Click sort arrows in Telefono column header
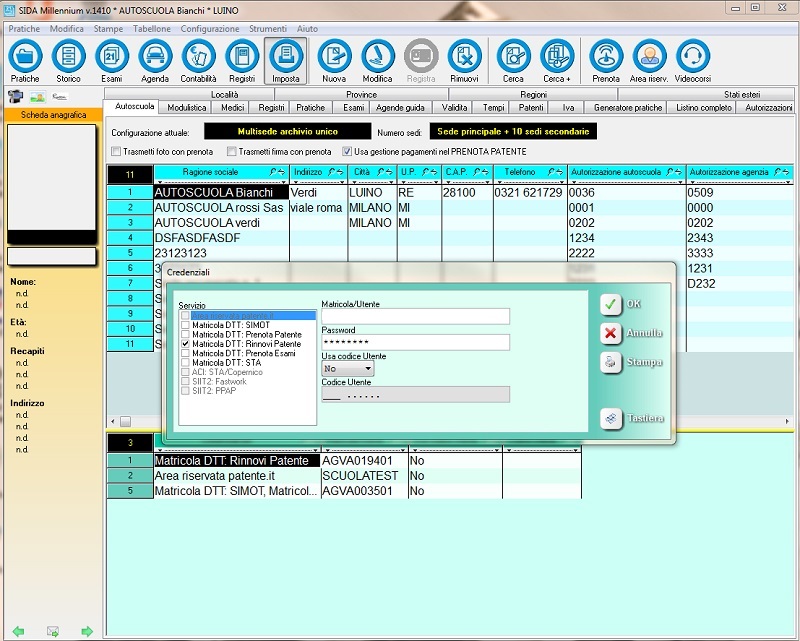The height and width of the screenshot is (641, 800). pyautogui.click(x=555, y=173)
